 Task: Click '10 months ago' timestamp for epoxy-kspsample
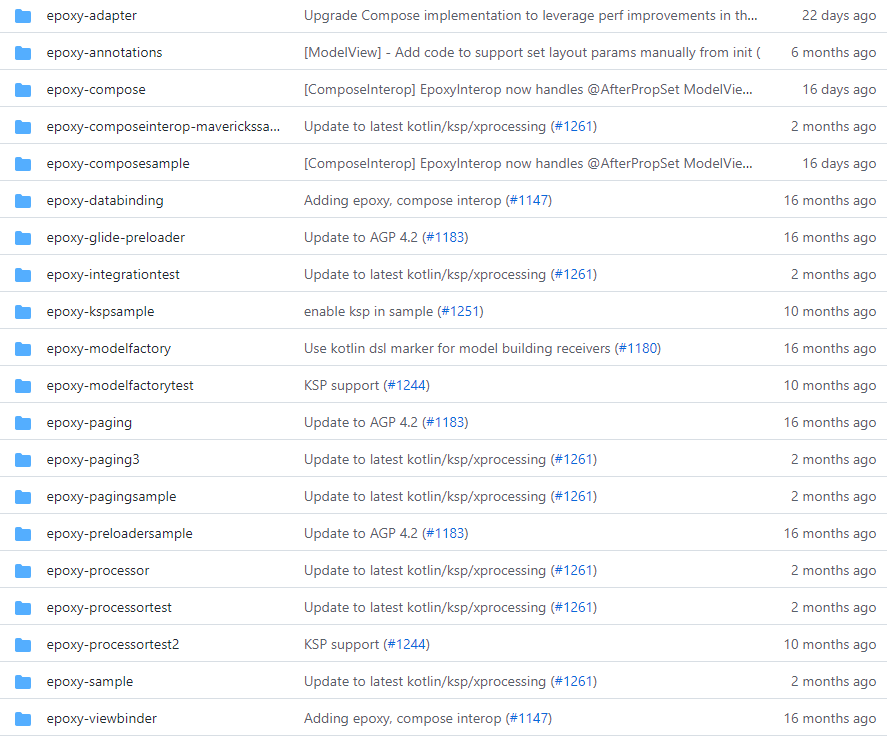tap(830, 312)
